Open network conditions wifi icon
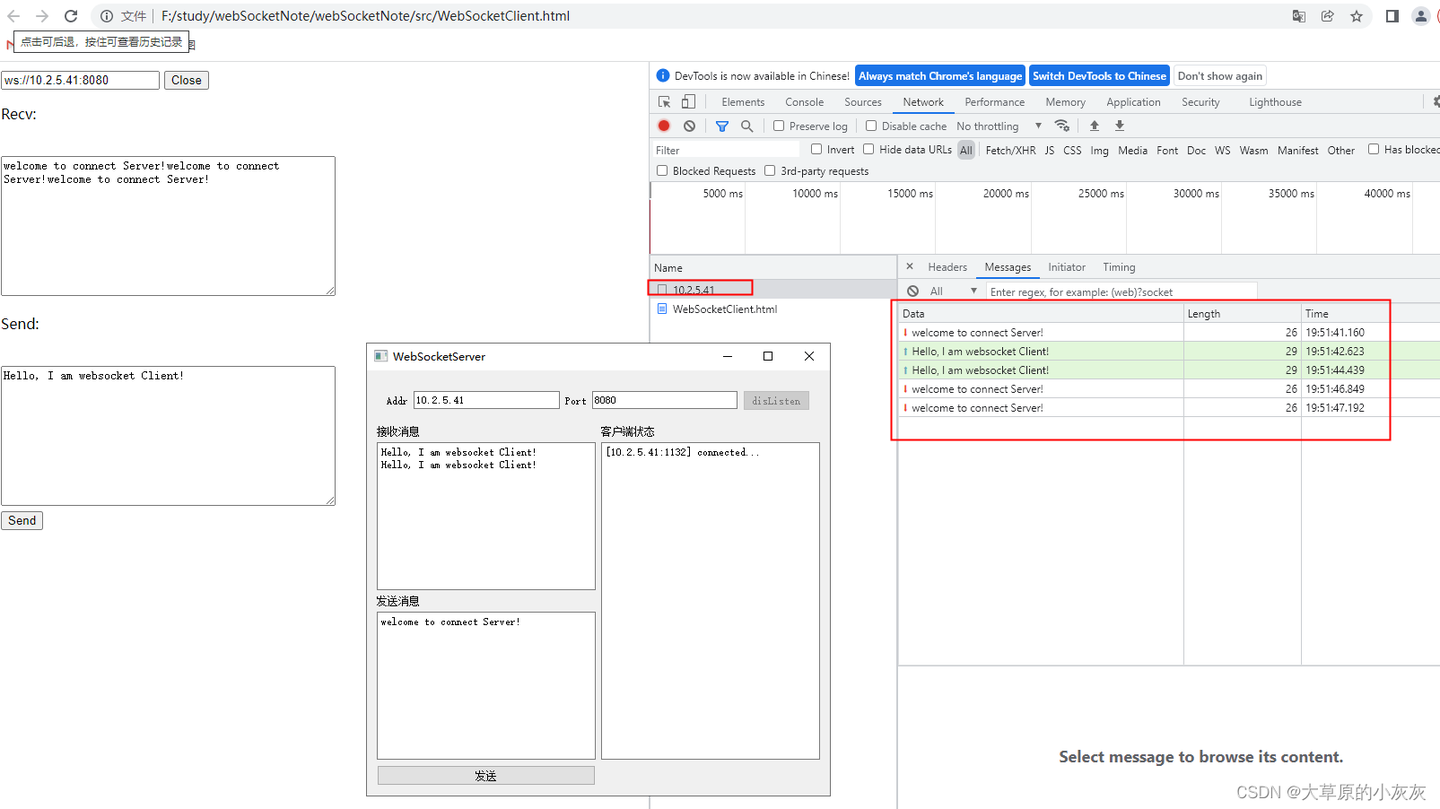 (1062, 126)
